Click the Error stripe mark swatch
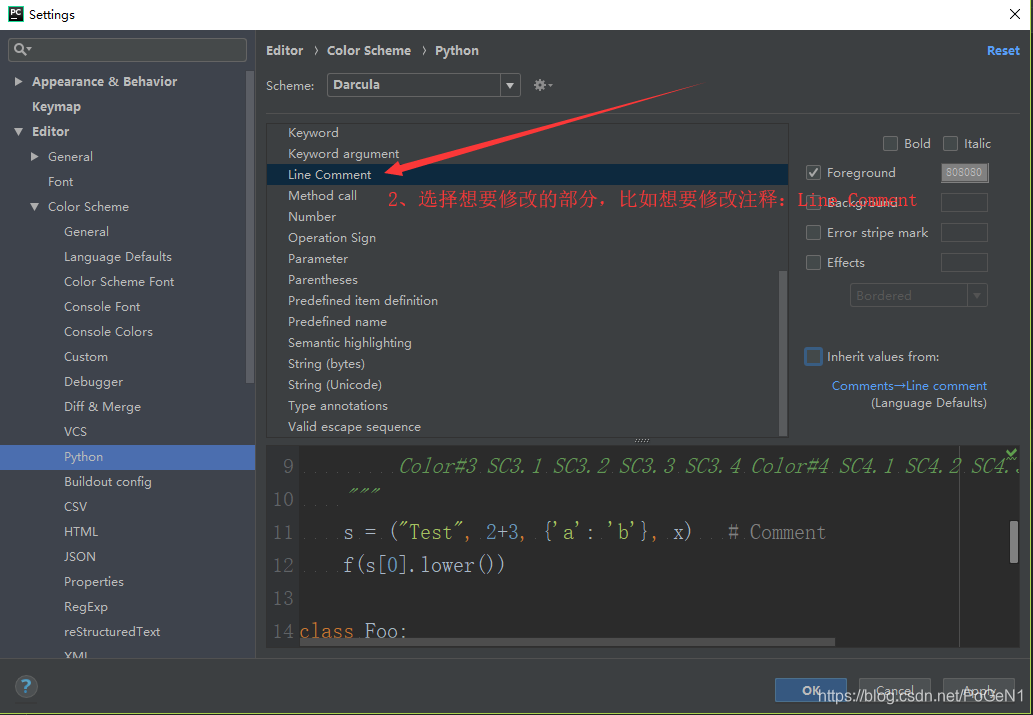1033x715 pixels. (964, 233)
